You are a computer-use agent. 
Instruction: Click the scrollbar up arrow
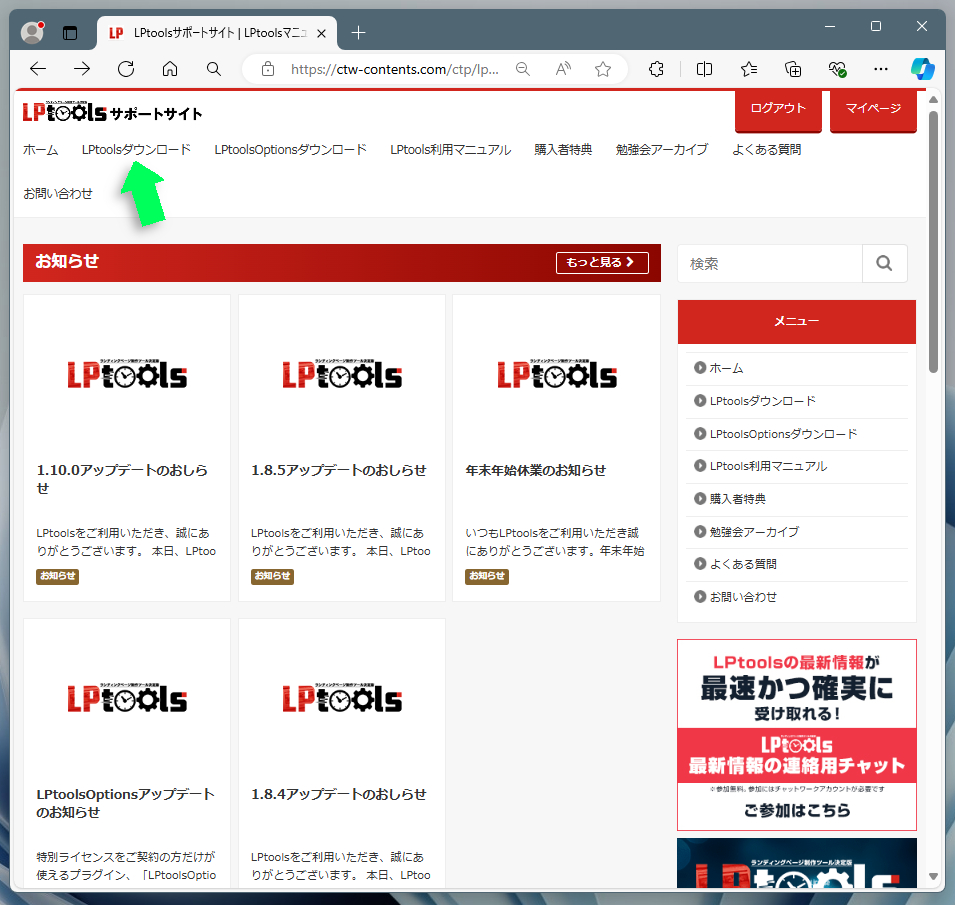click(x=933, y=99)
